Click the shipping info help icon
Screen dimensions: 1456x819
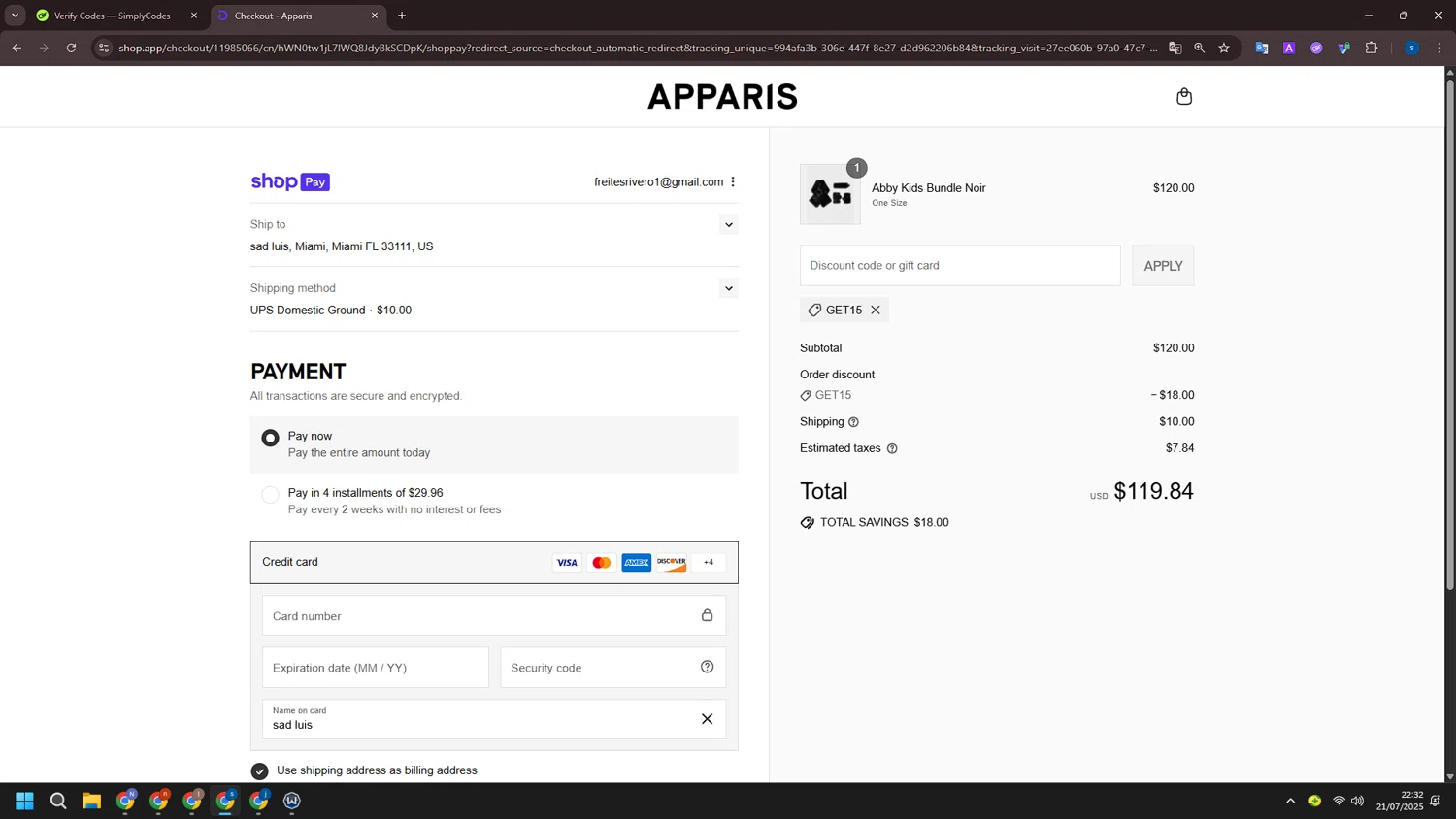point(853,422)
